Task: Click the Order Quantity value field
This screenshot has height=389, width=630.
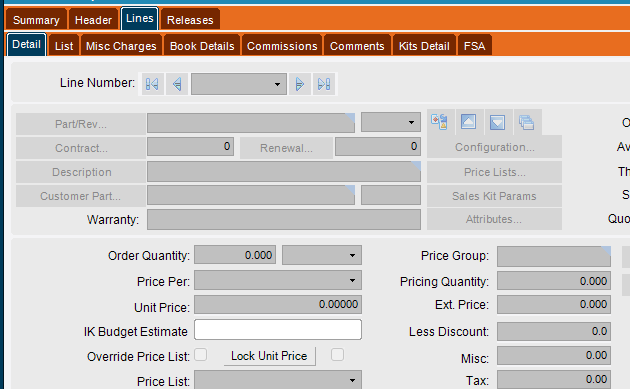Action: (x=235, y=255)
